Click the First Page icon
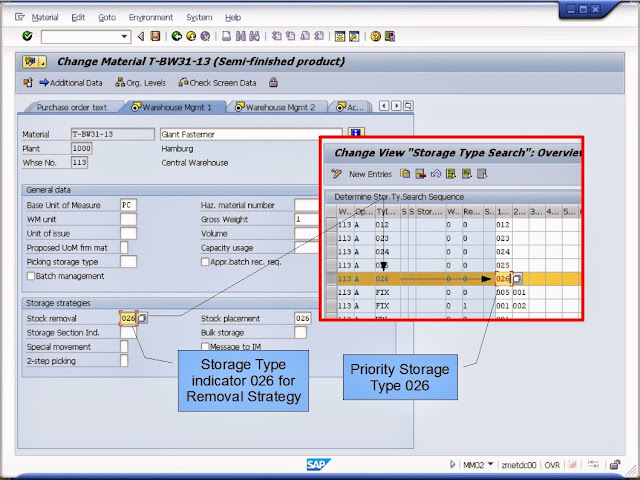640x480 pixels. 277,36
